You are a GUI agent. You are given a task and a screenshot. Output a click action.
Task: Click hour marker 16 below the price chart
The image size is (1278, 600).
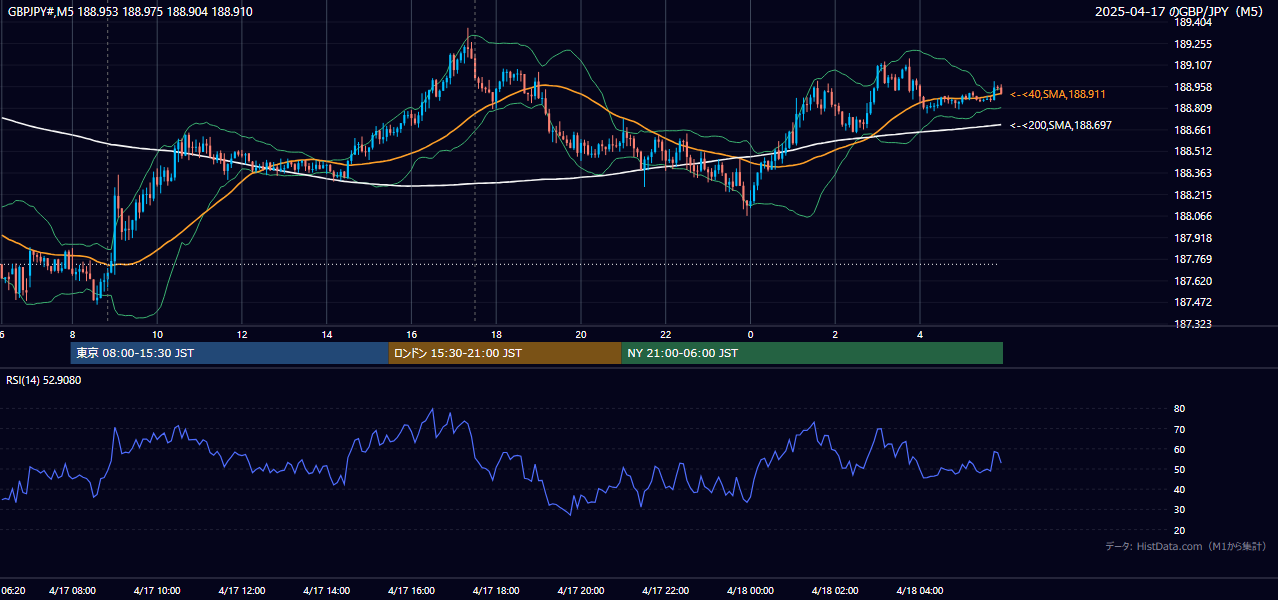[411, 334]
